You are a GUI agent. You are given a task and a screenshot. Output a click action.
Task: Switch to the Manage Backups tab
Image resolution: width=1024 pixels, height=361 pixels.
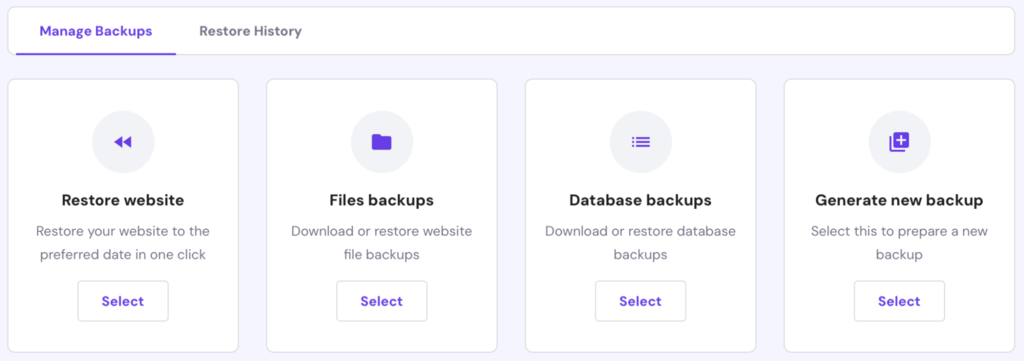click(96, 31)
